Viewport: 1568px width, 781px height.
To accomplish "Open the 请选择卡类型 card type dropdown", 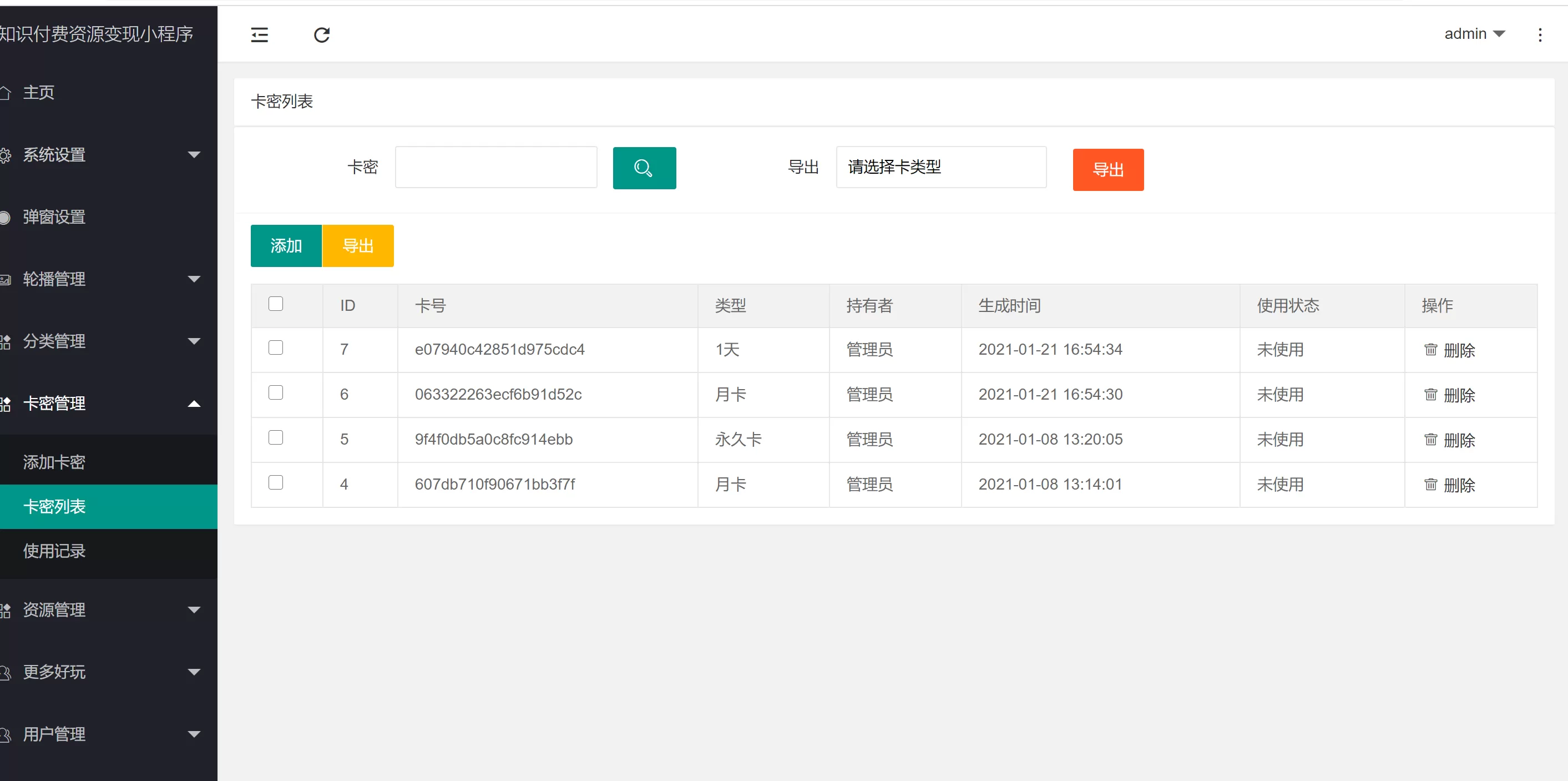I will point(940,167).
